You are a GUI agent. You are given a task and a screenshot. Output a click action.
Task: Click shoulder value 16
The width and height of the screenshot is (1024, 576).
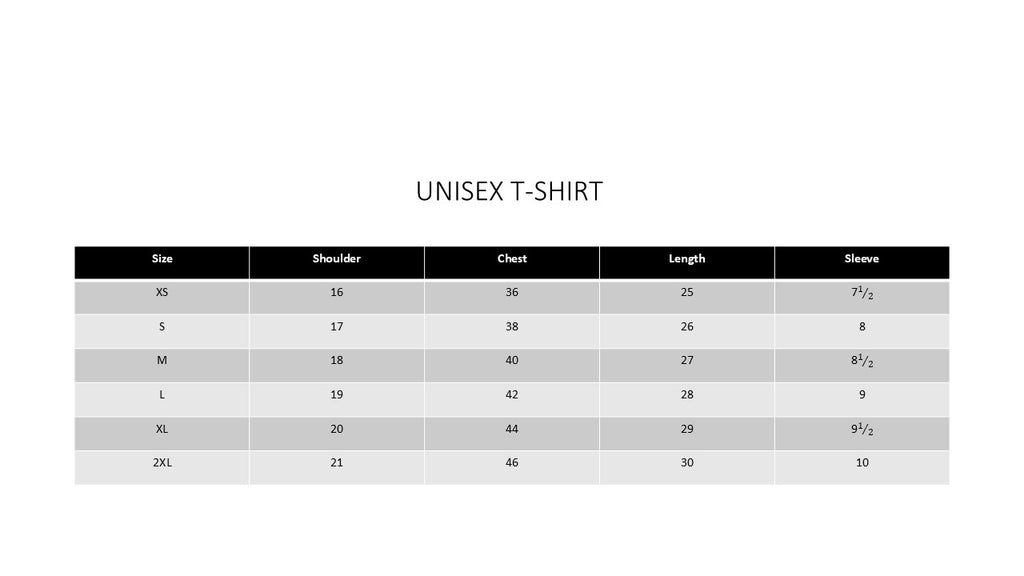tap(336, 293)
